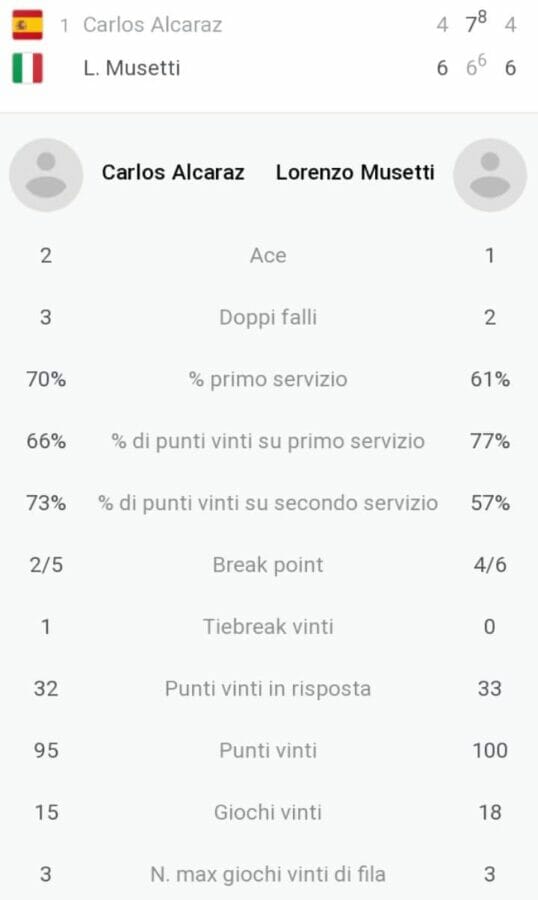Screen dimensions: 538x900
Task: Select % di punti vinti su primo servizio
Action: pos(268,441)
